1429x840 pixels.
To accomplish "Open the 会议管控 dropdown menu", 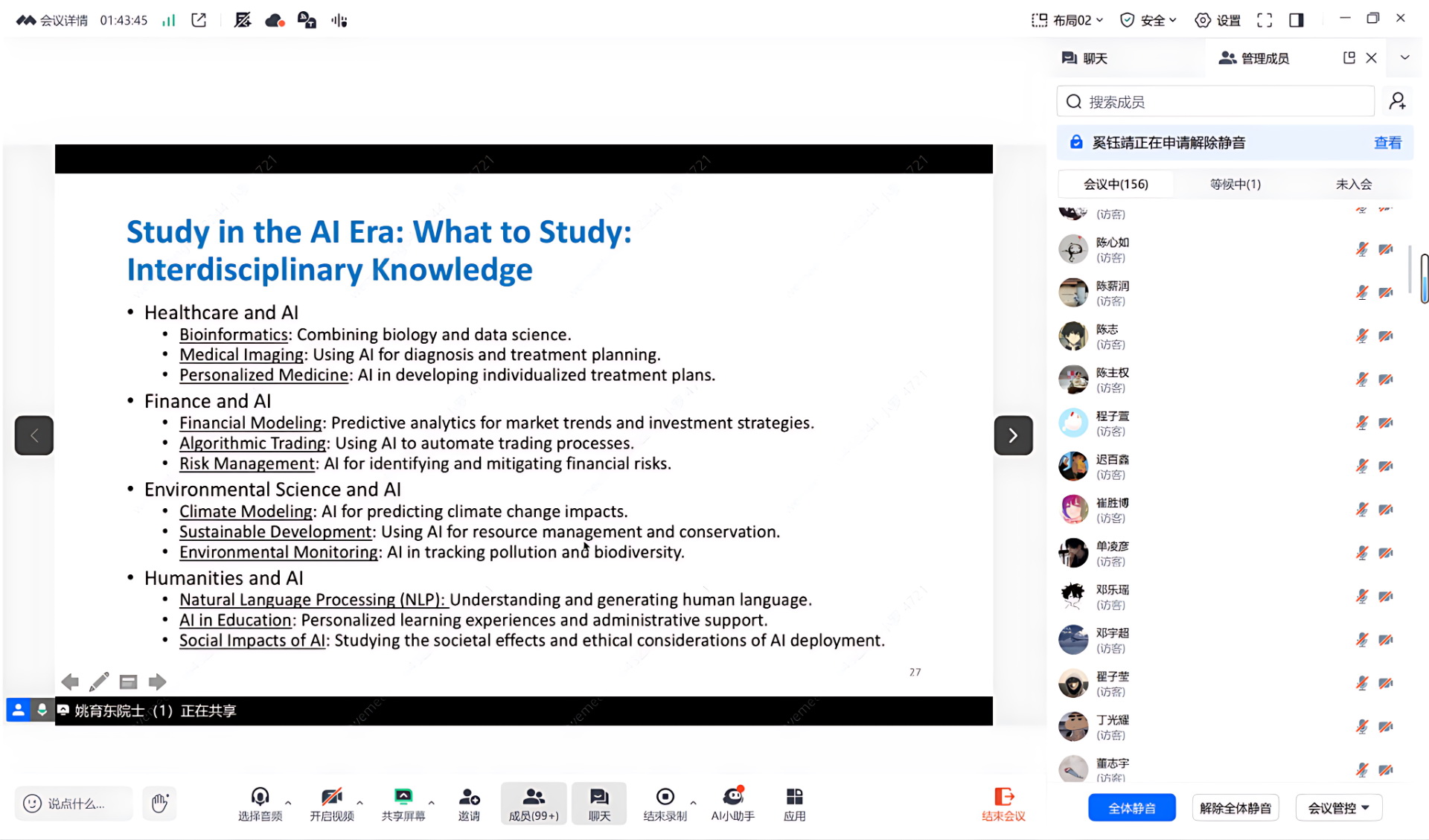I will point(1338,808).
